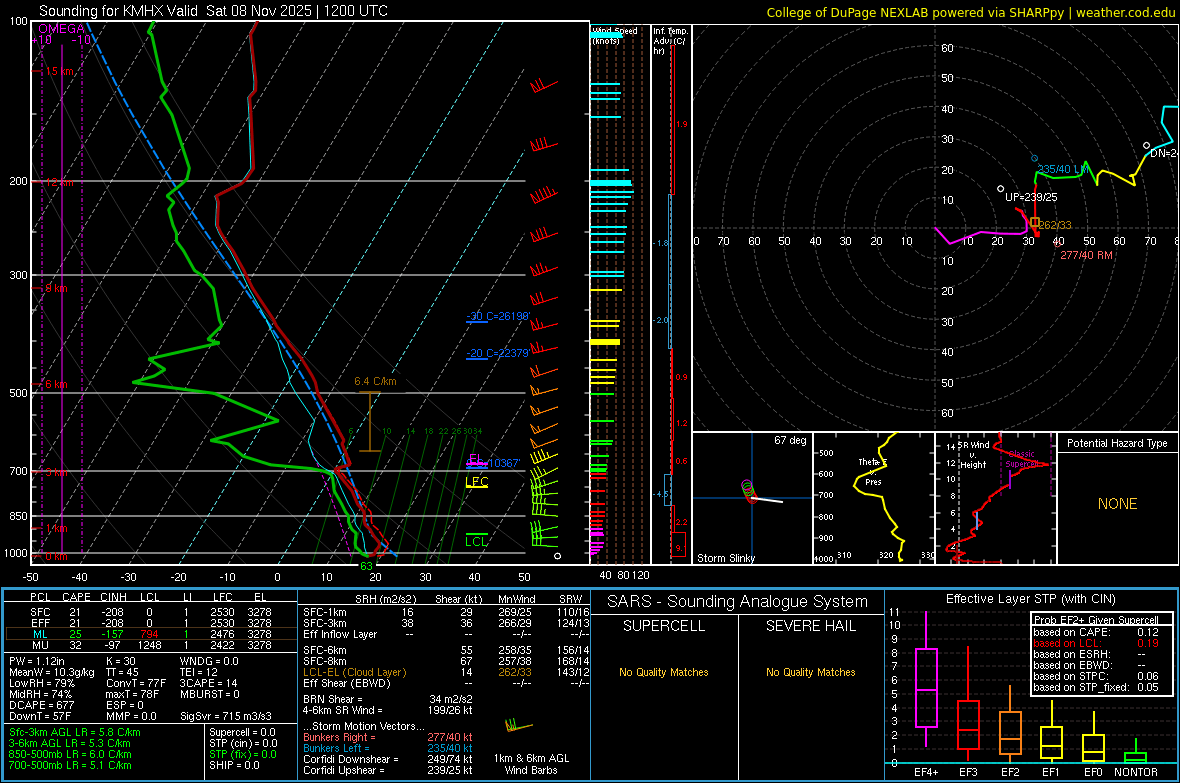Select the EFF parcel row
The image size is (1180, 783).
pyautogui.click(x=151, y=623)
